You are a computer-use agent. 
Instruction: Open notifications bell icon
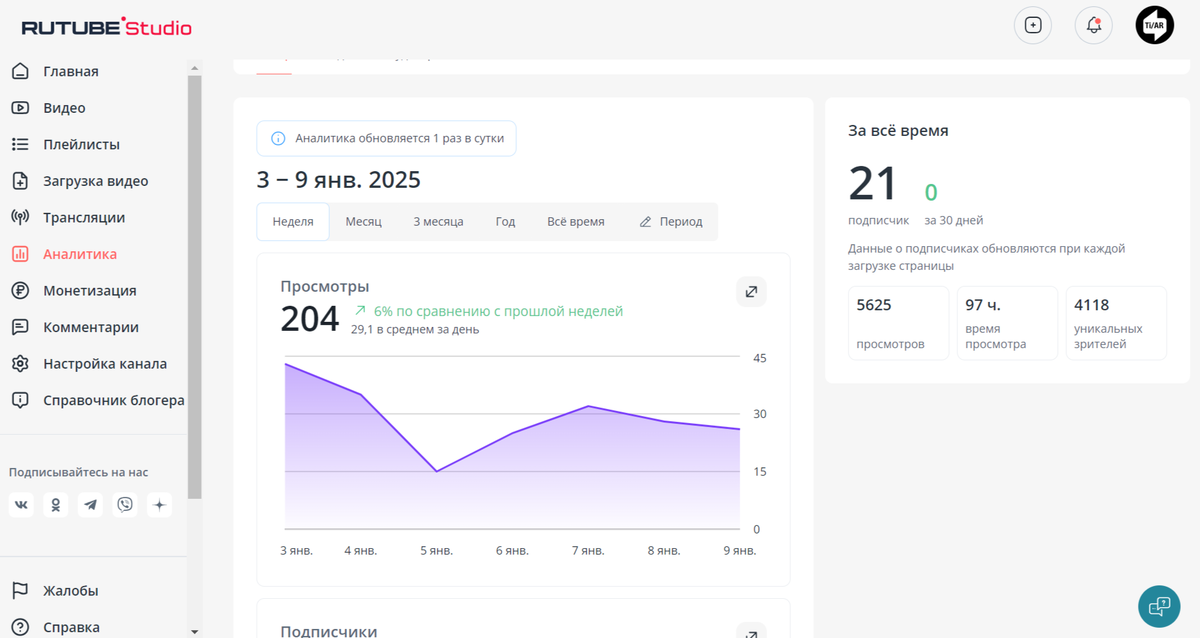[1094, 25]
